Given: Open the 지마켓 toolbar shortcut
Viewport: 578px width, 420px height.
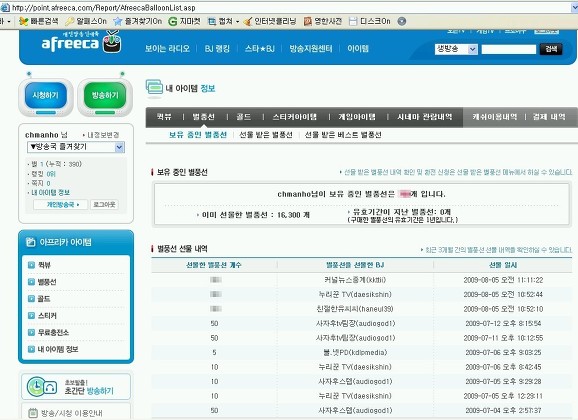Looking at the screenshot, I should [184, 21].
